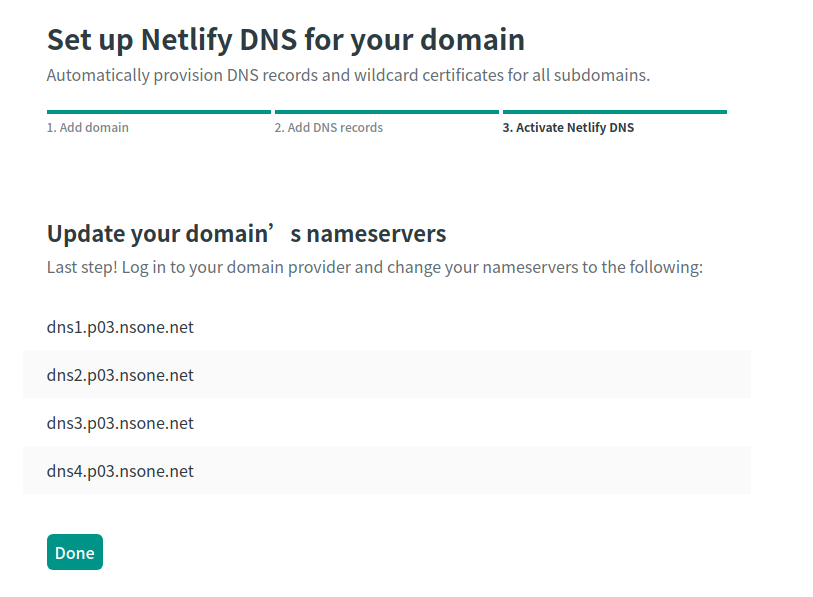Viewport: 813px width, 597px height.
Task: Click the highlighted dns2 nameserver row
Action: pyautogui.click(x=397, y=375)
